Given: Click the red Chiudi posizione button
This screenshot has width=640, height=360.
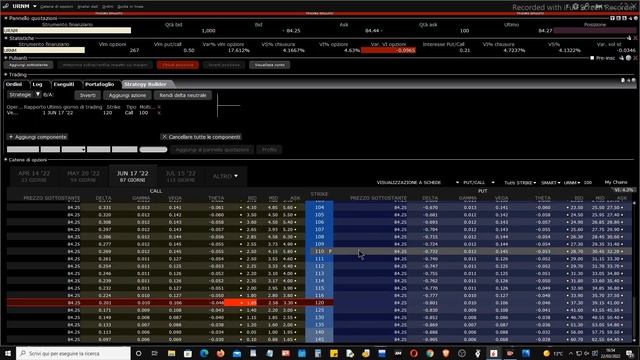Looking at the screenshot, I should pyautogui.click(x=178, y=65).
